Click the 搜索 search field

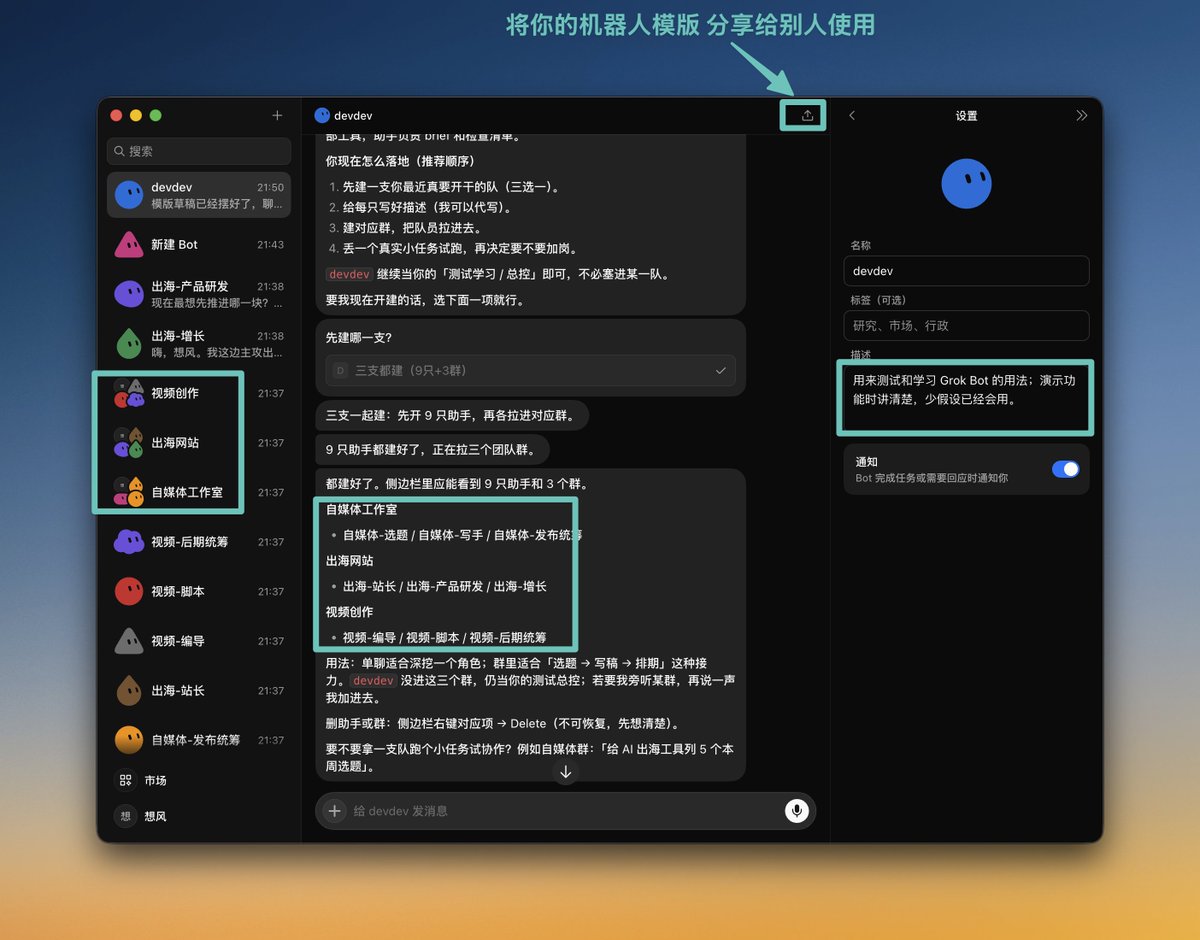199,151
